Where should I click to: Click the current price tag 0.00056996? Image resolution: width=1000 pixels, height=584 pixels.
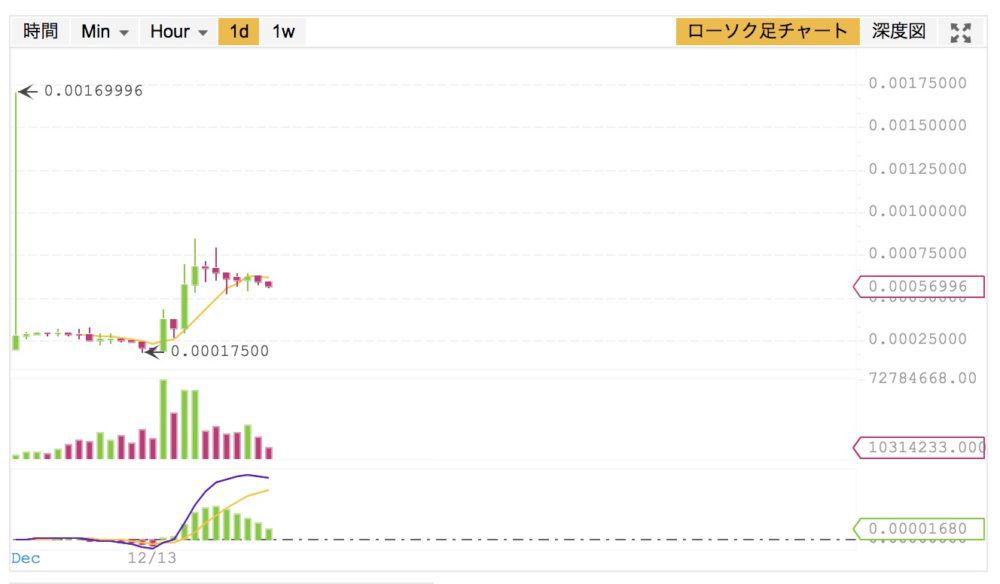point(917,287)
